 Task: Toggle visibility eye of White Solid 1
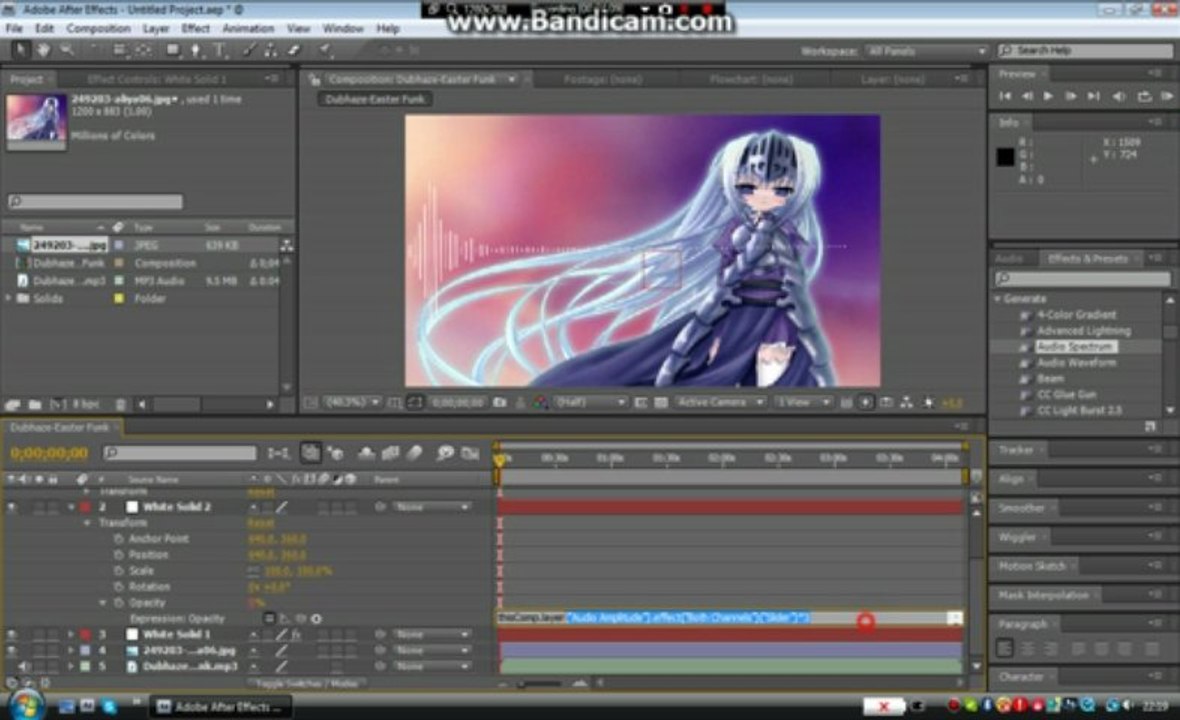12,634
